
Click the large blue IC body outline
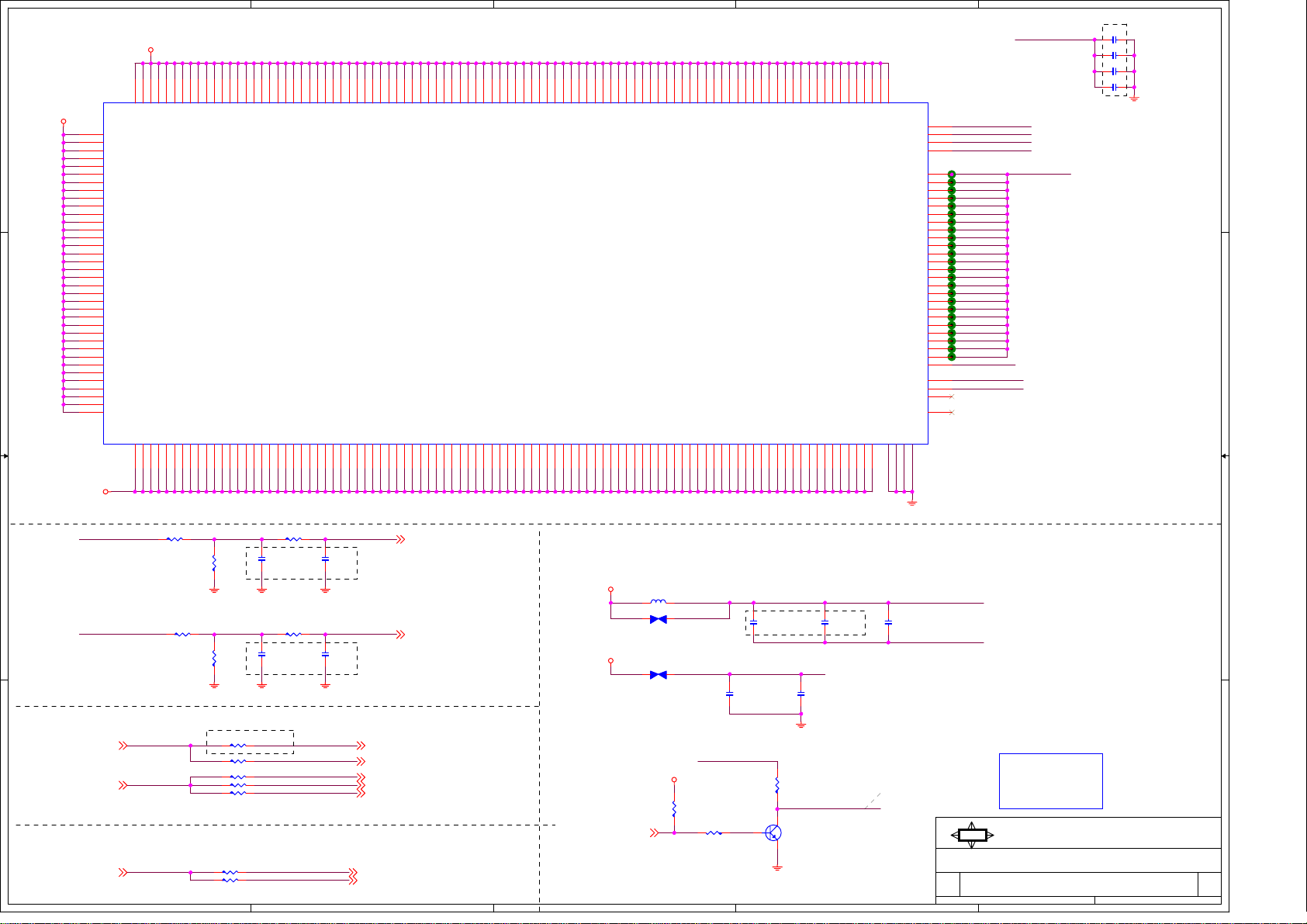point(516,273)
